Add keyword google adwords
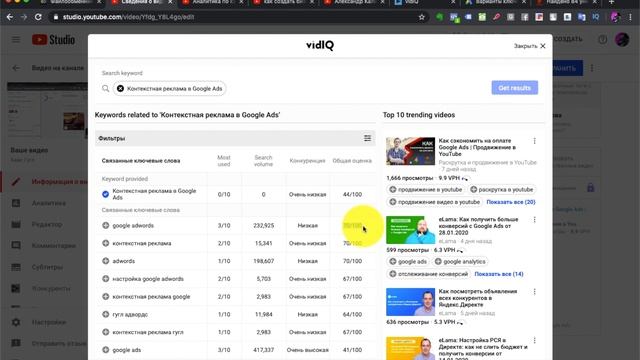Image resolution: width=640 pixels, height=360 pixels. point(105,225)
